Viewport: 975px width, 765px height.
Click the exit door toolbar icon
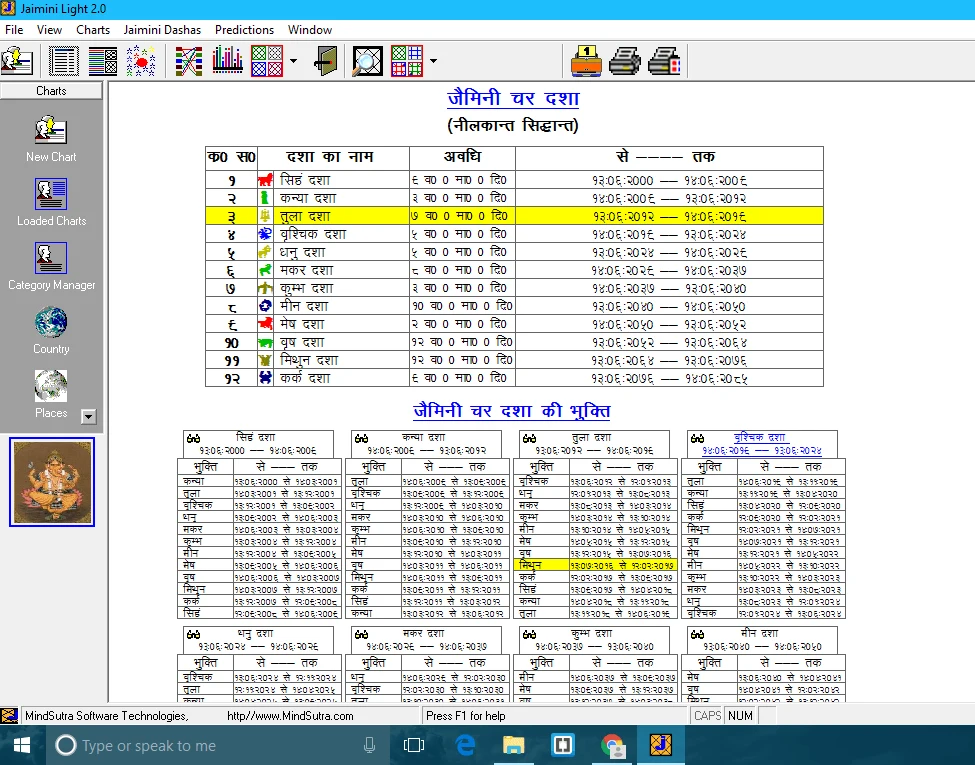[x=325, y=61]
